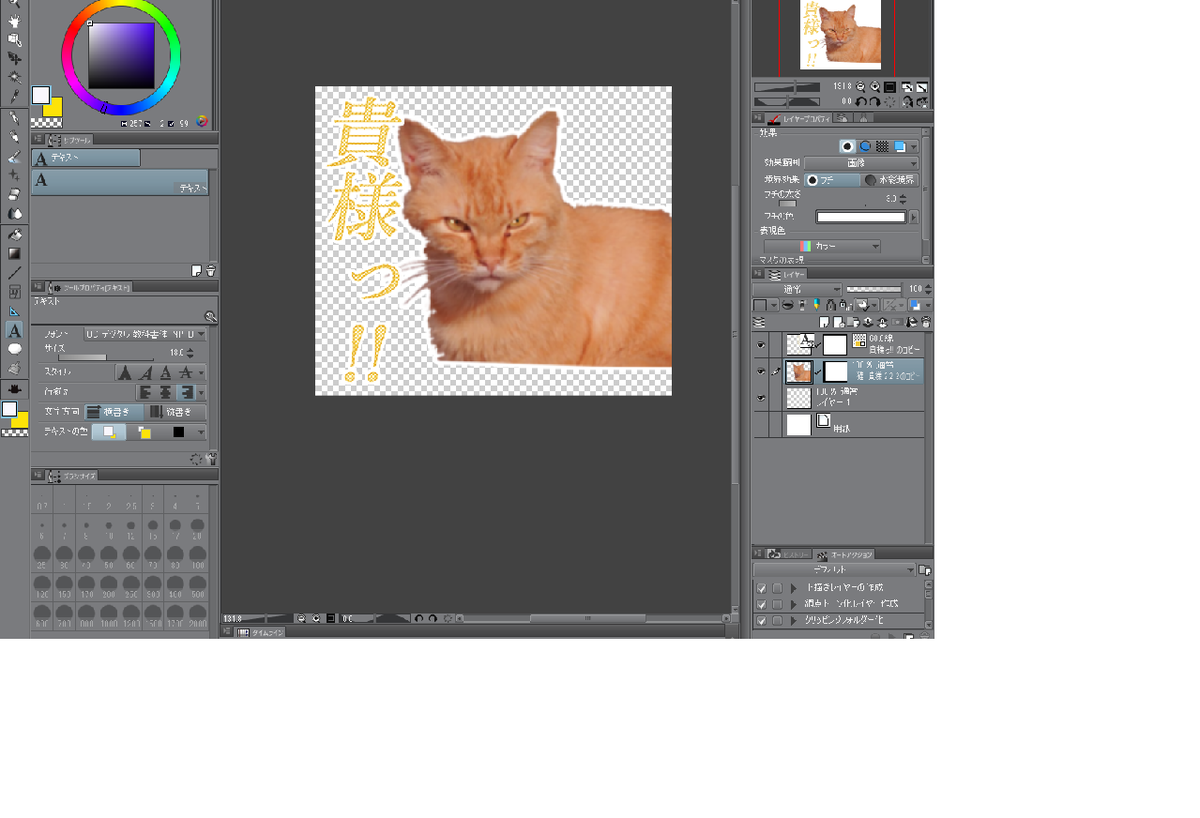The width and height of the screenshot is (1200, 818).
Task: Toggle first auto action checkbox
Action: pyautogui.click(x=762, y=588)
